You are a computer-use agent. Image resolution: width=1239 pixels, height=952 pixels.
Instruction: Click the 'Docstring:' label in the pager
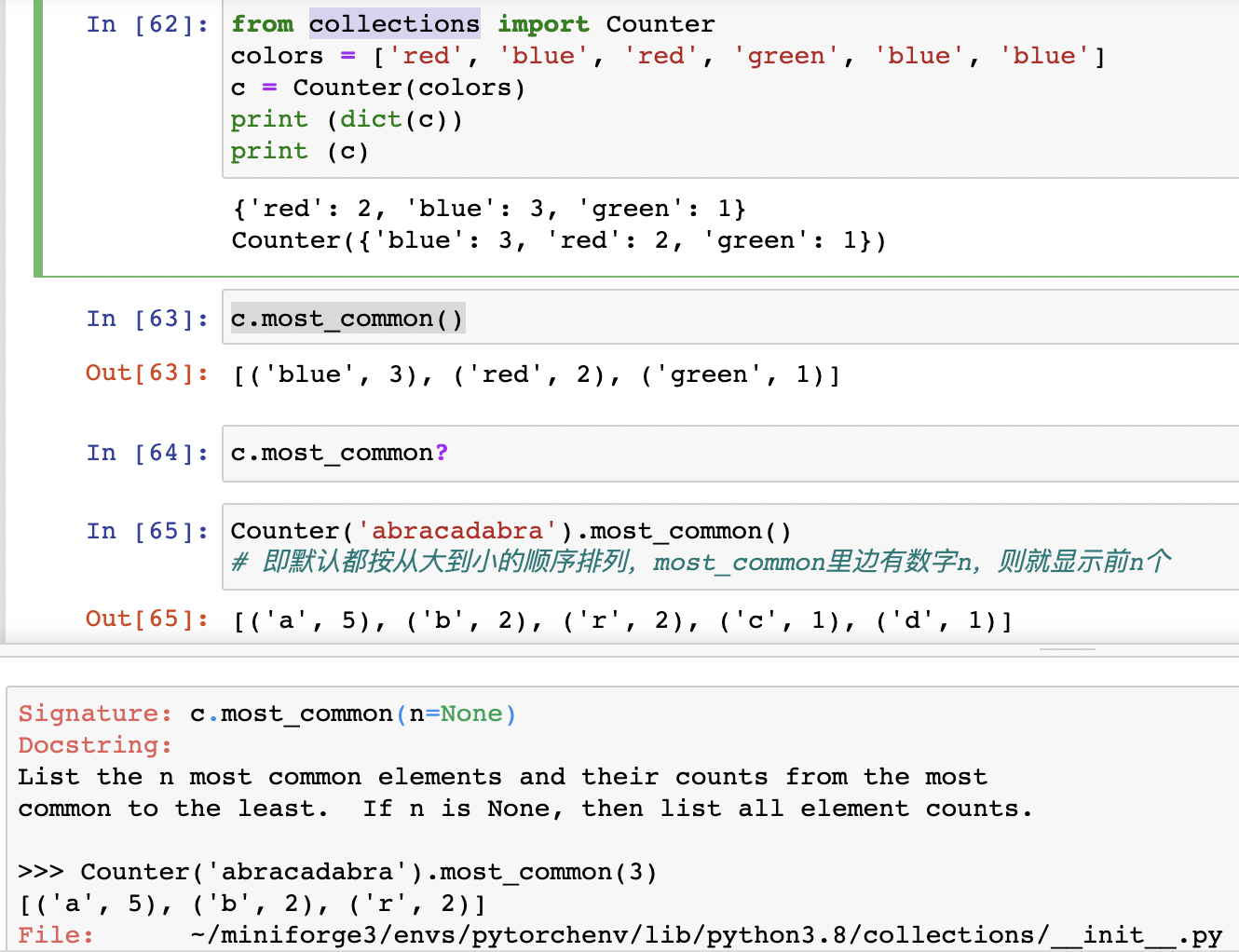click(x=95, y=745)
